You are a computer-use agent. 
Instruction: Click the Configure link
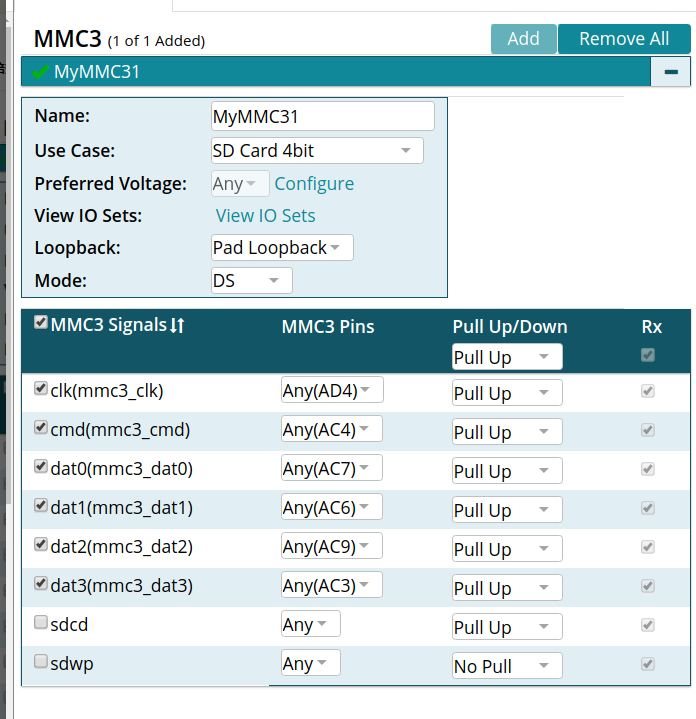(x=314, y=184)
